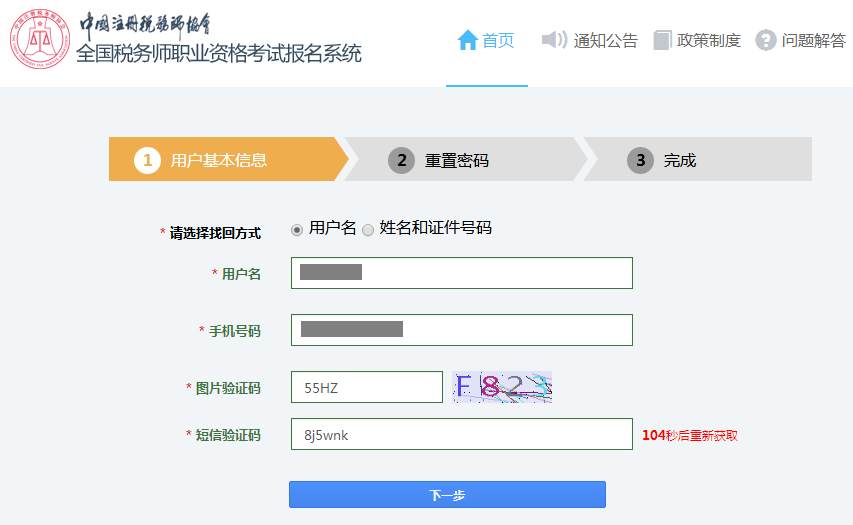Click the 秒后重新获取 resend countdown text
This screenshot has height=525, width=853.
pos(690,435)
